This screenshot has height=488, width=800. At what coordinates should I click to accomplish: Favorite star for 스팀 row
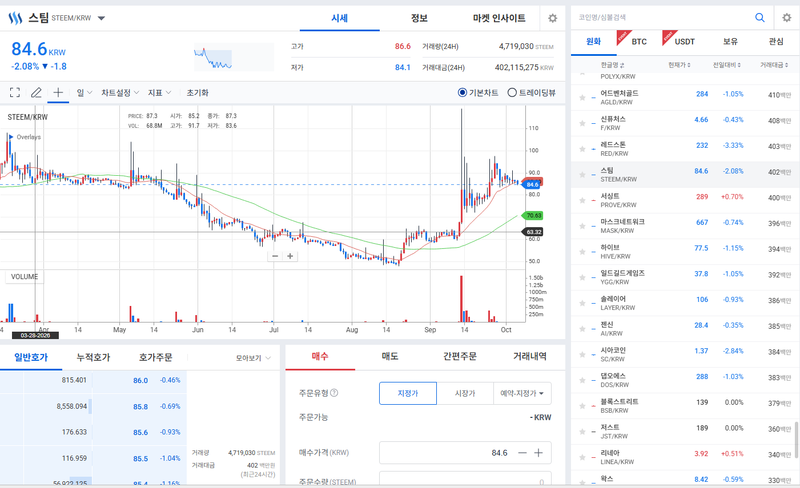pyautogui.click(x=582, y=175)
